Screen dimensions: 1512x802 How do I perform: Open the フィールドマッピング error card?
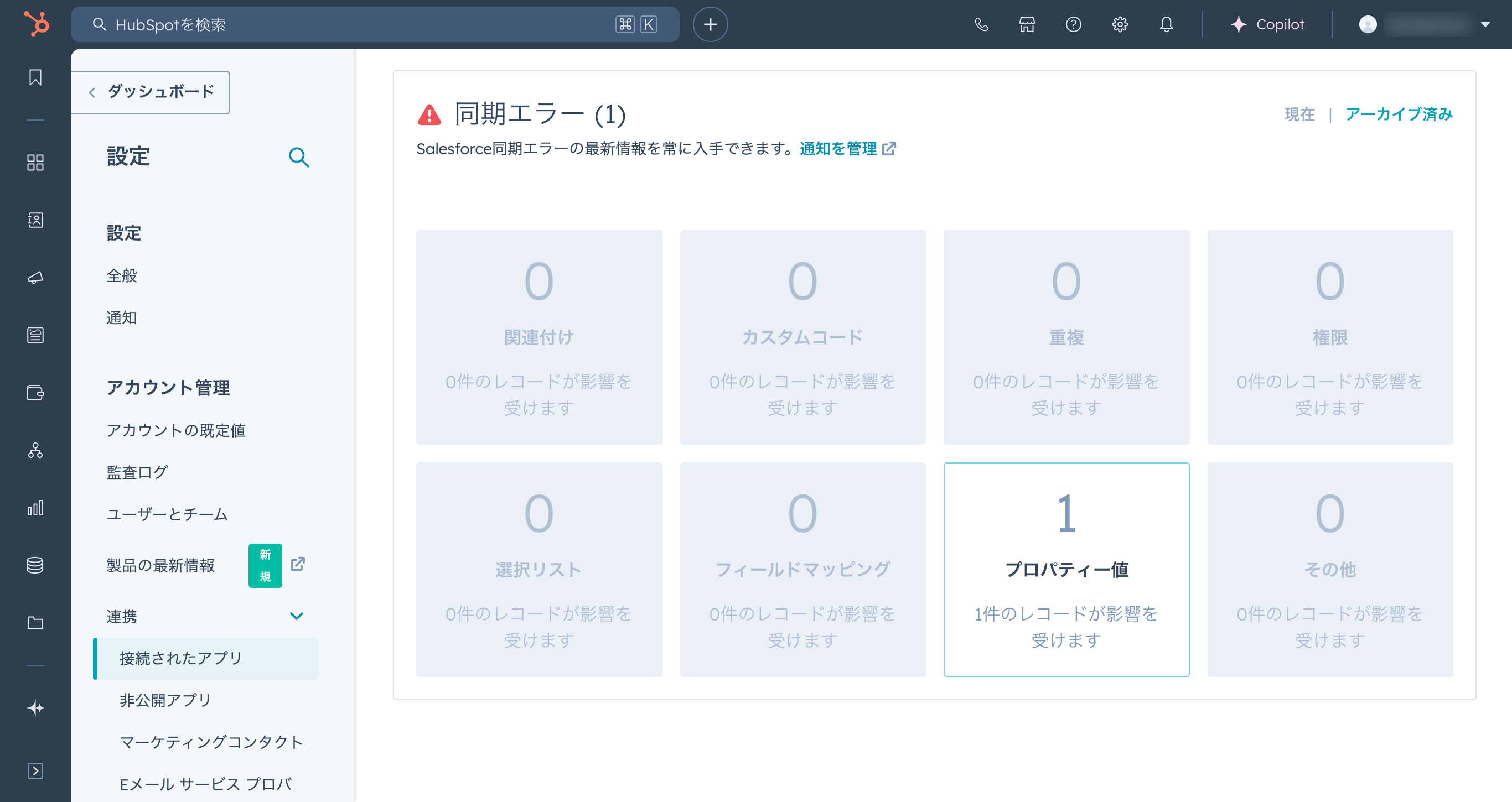(x=802, y=570)
